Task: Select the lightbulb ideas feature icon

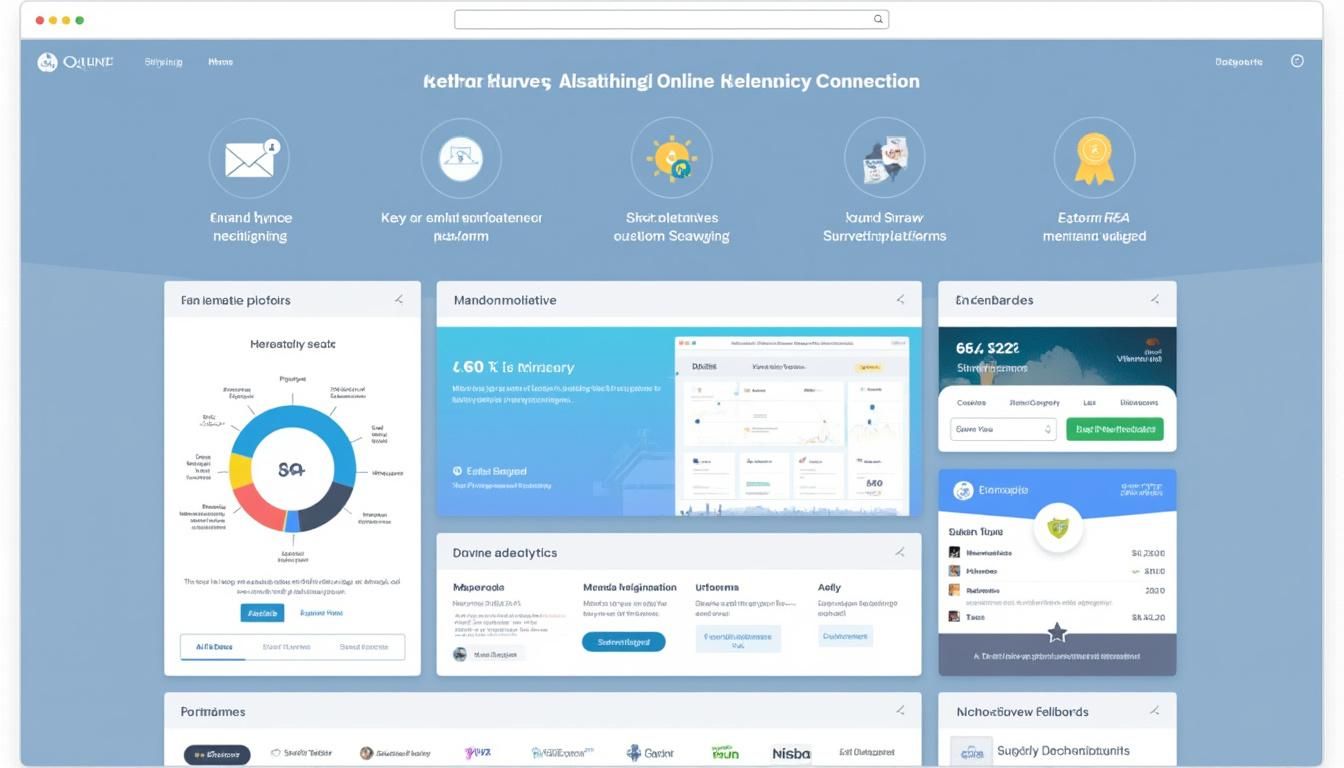Action: [673, 158]
